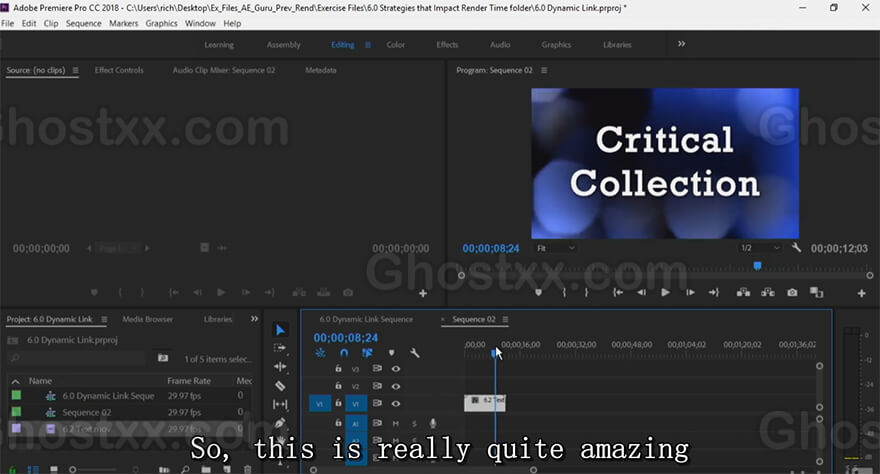Screen dimensions: 880x474
Task: Open Source panel menu icon
Action: (75, 70)
